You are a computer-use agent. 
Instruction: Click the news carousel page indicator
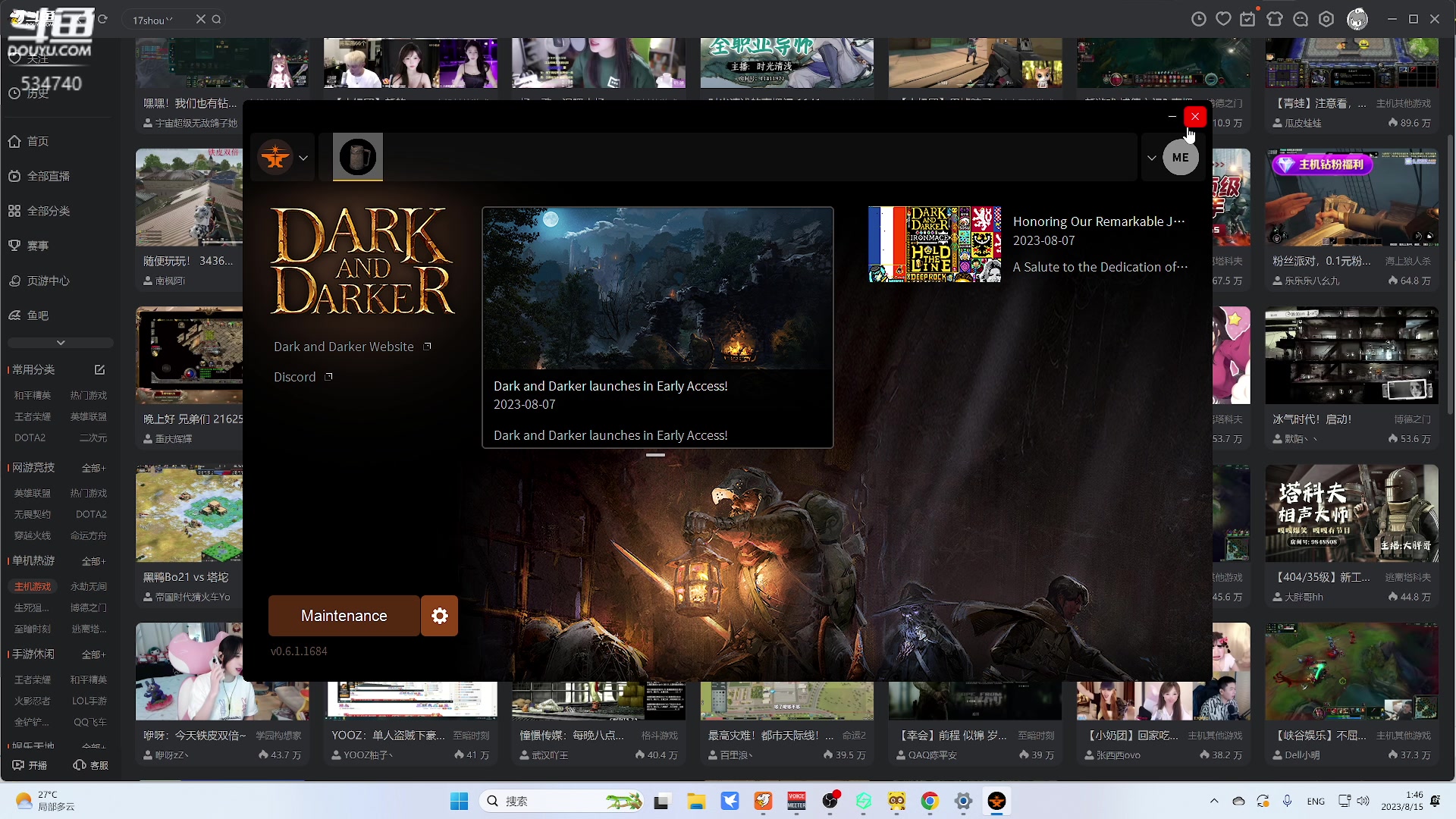[656, 455]
